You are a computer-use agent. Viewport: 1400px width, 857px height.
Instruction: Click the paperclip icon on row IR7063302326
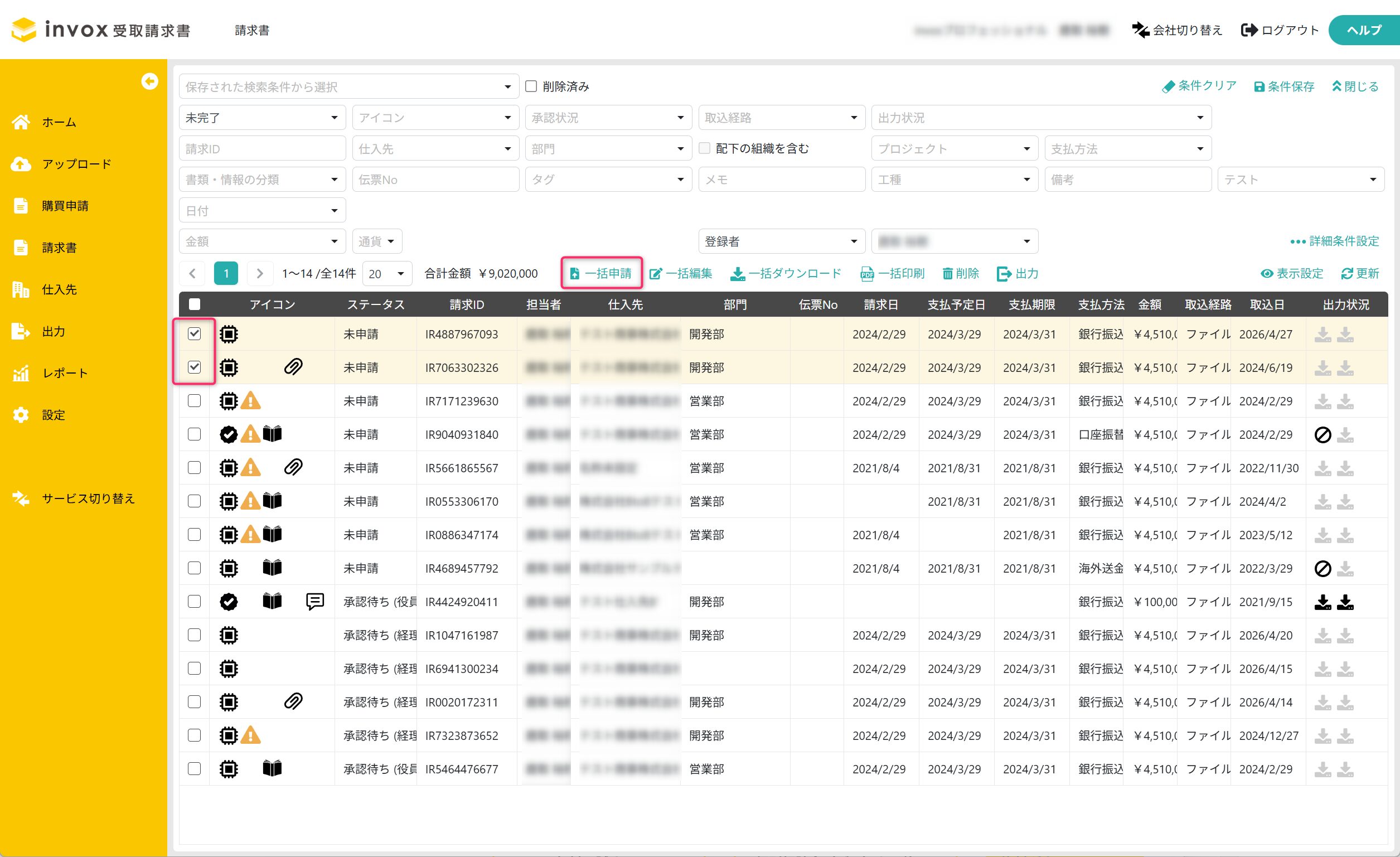point(293,367)
